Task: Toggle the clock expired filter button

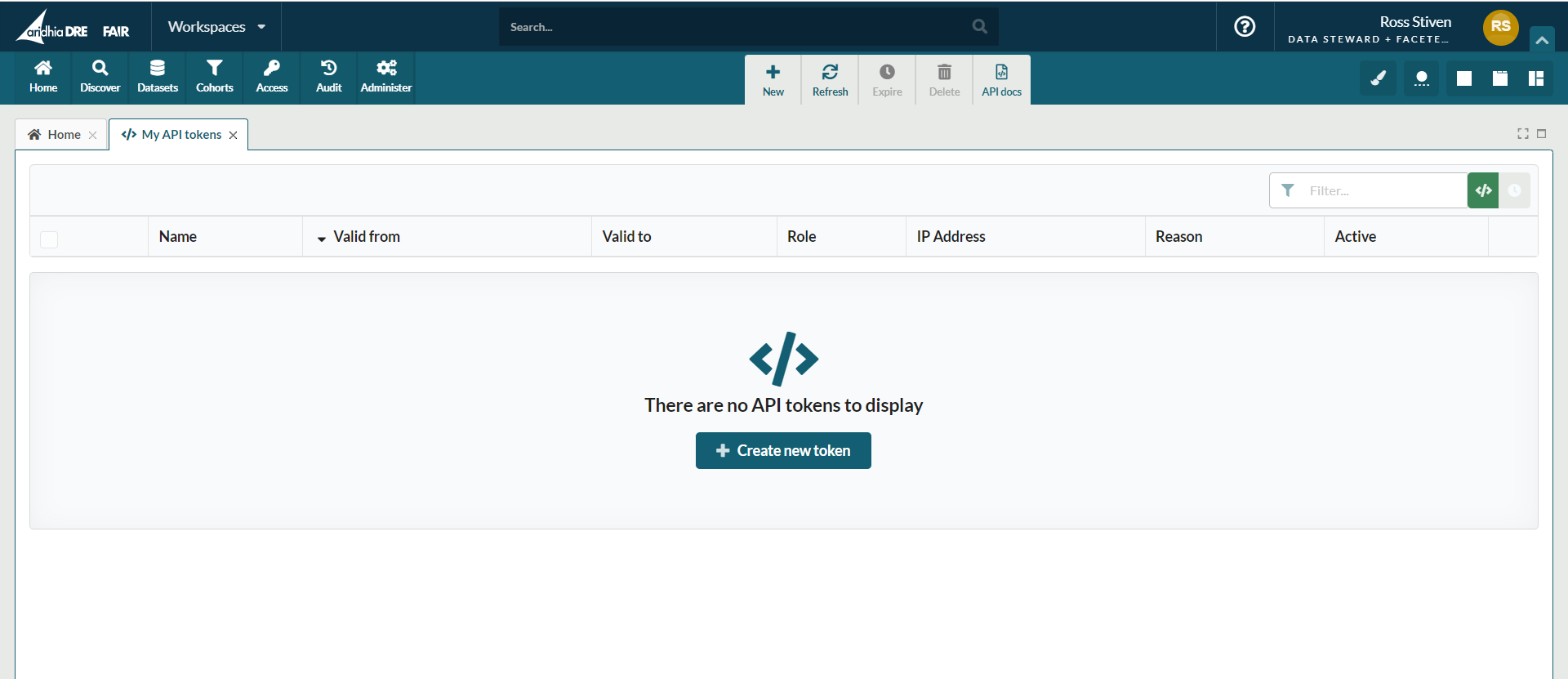Action: [x=1514, y=190]
